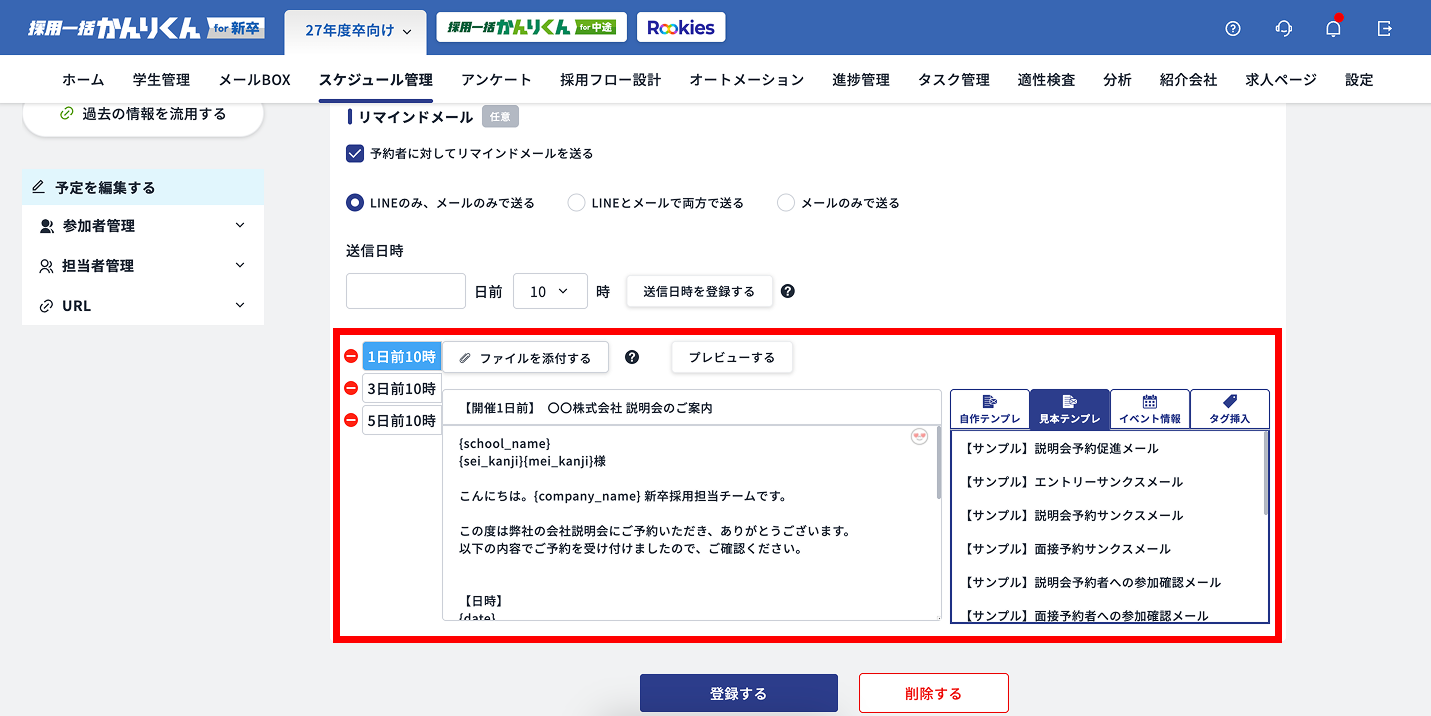Attach a file with ファイルを添付する

[x=524, y=356]
